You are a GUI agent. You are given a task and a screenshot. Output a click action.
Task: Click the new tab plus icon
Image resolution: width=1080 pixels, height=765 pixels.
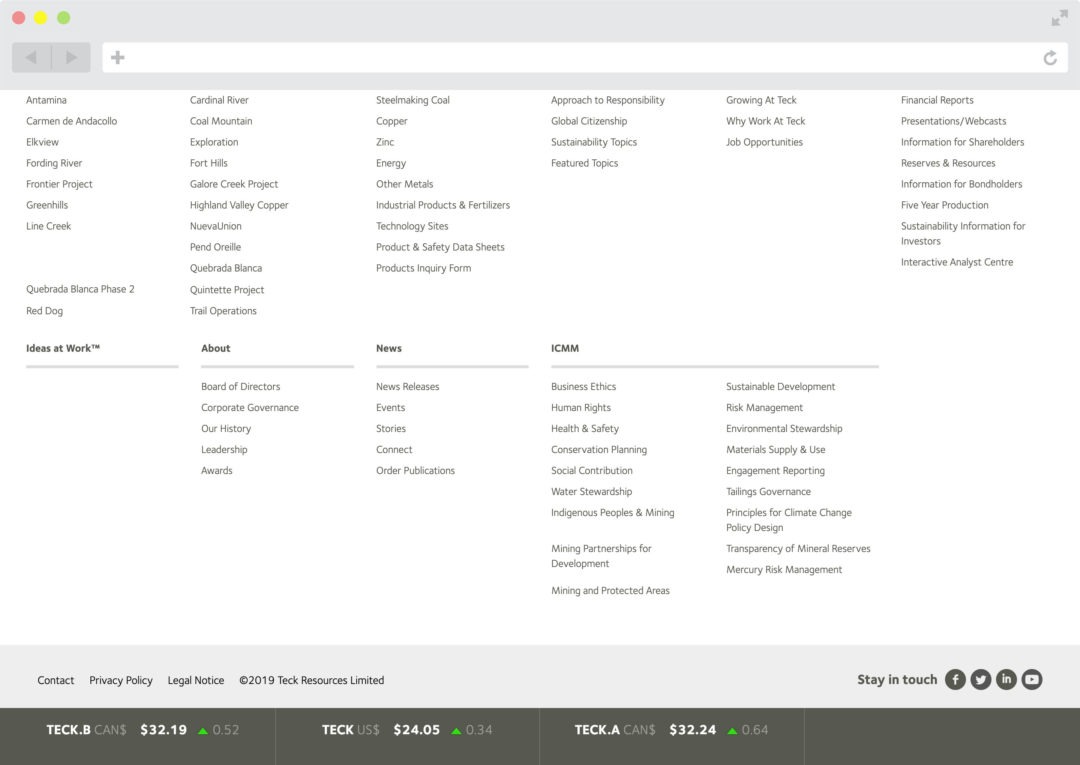pos(117,57)
